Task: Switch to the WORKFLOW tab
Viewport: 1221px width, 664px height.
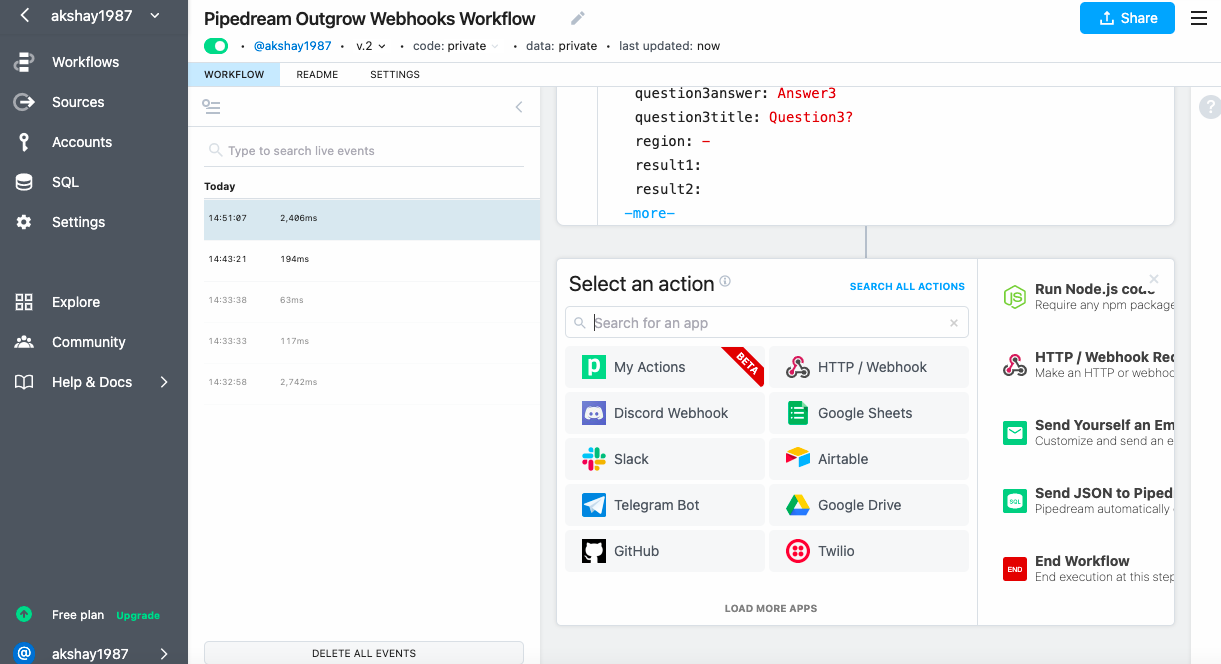Action: click(234, 75)
